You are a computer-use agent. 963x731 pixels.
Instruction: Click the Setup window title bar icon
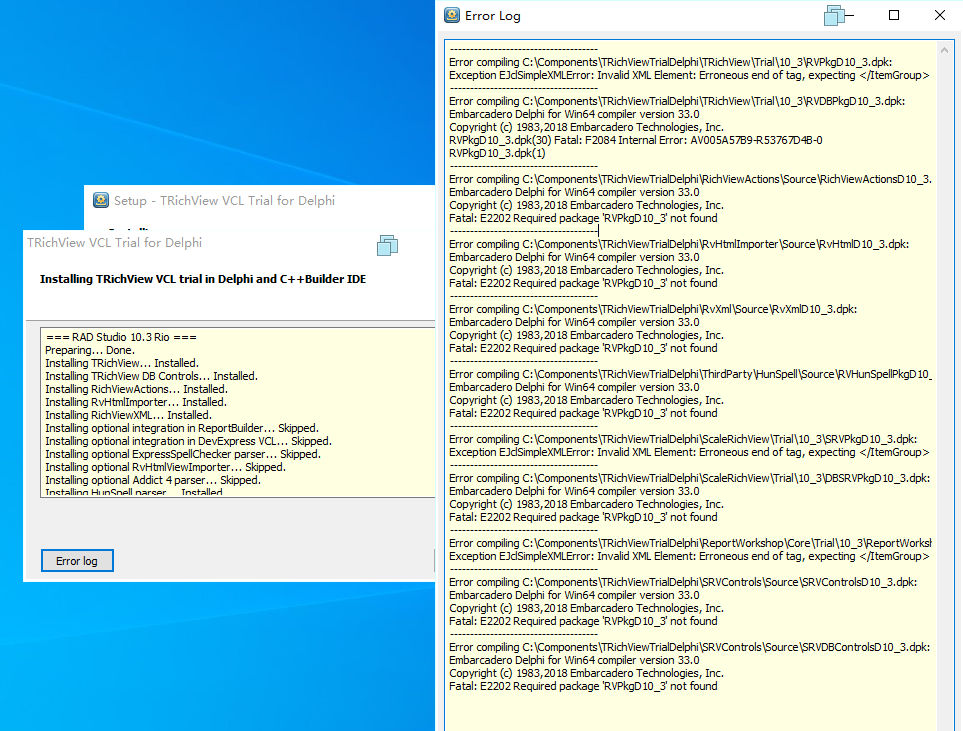(101, 200)
